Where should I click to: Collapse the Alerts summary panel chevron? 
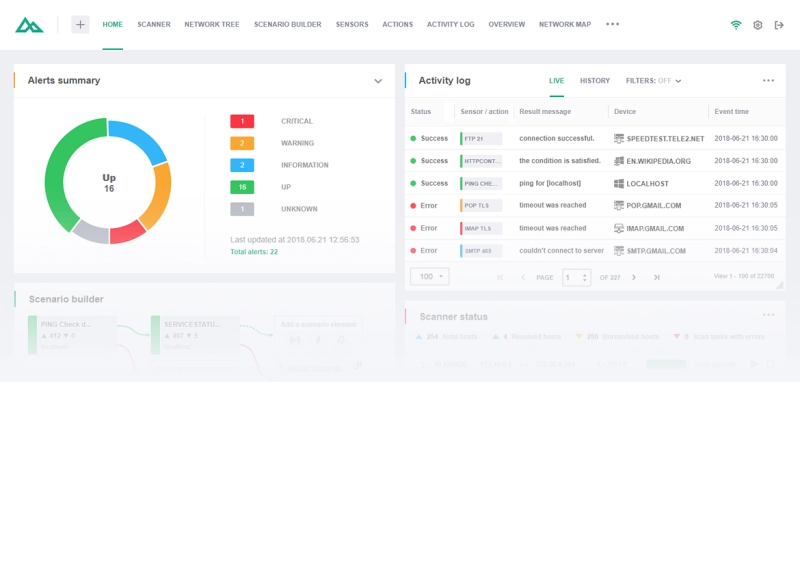tap(378, 81)
